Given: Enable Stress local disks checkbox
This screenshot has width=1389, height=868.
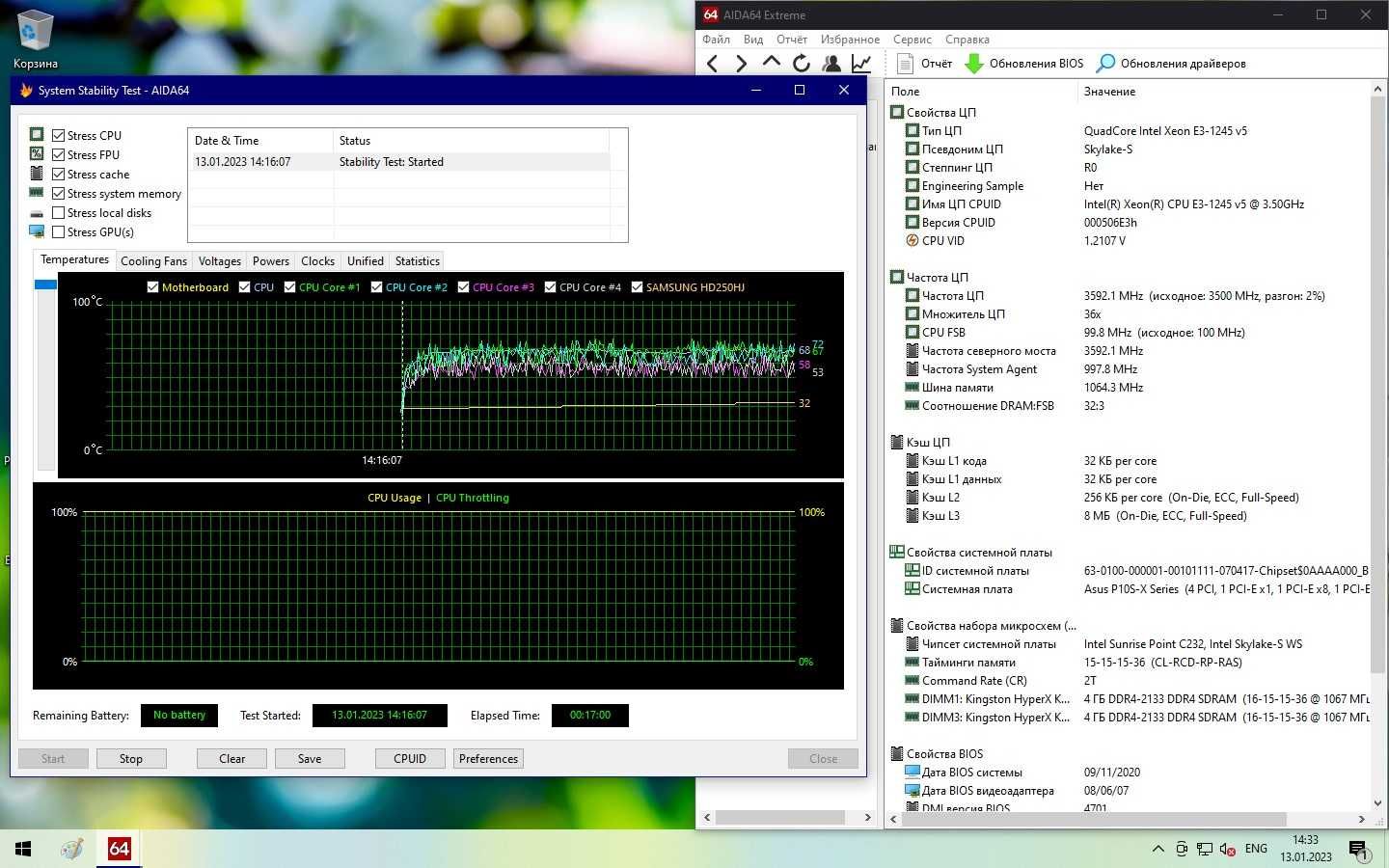Looking at the screenshot, I should point(59,213).
